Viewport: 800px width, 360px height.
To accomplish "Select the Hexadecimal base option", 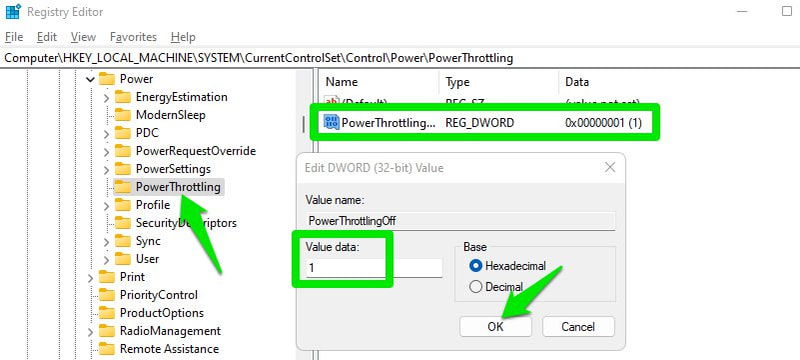I will point(476,266).
